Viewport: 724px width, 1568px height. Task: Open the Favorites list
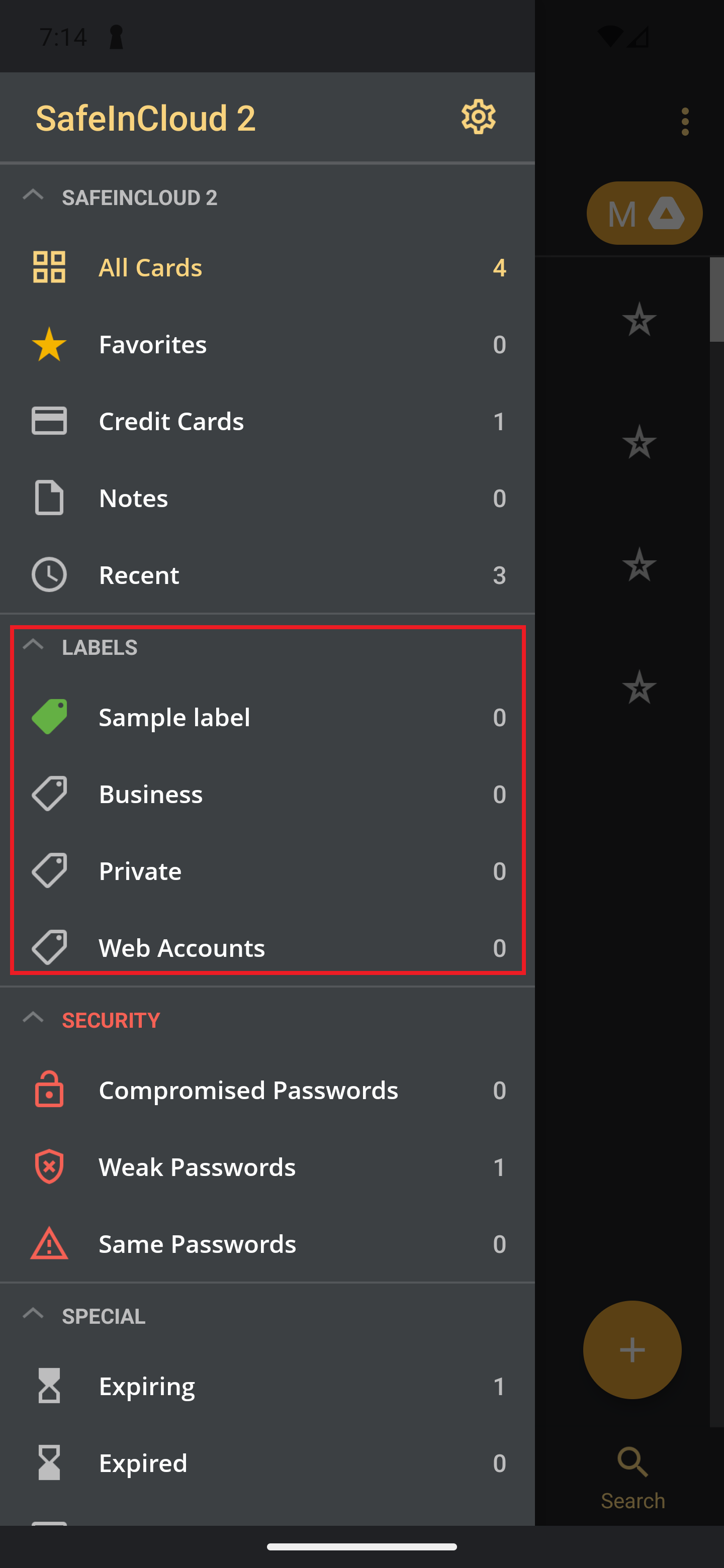coord(267,344)
